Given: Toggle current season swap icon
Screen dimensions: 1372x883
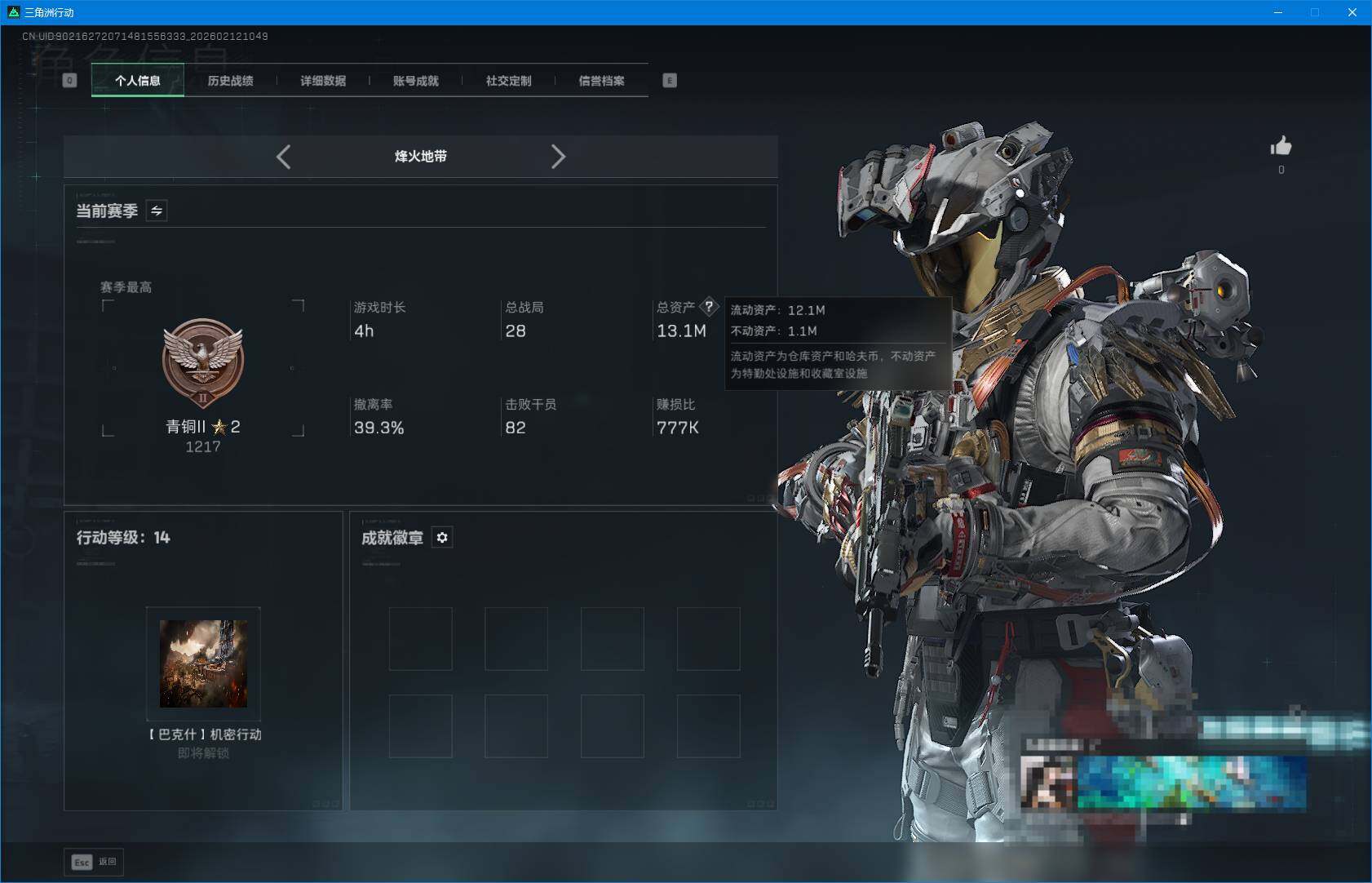Looking at the screenshot, I should point(157,211).
